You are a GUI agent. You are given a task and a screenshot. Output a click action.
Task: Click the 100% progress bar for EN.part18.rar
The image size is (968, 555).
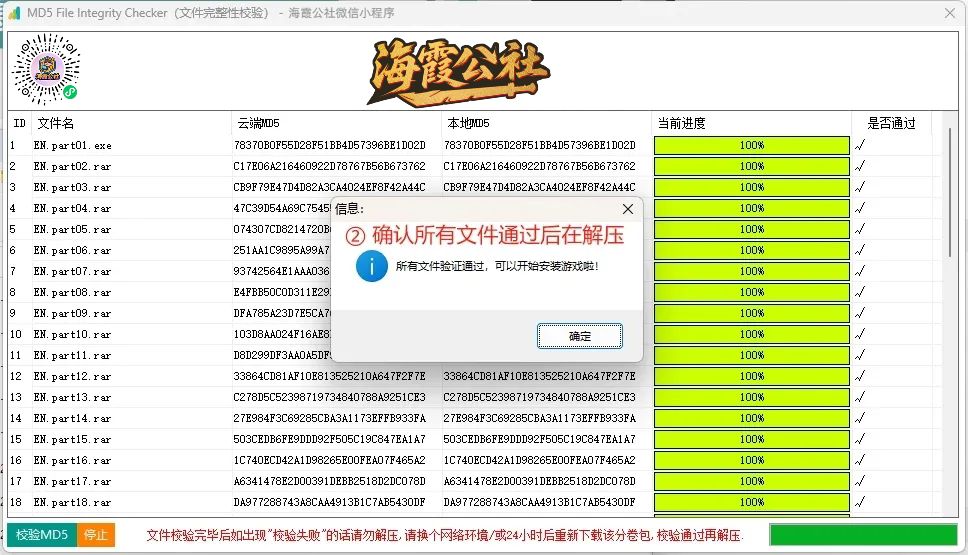pos(751,502)
